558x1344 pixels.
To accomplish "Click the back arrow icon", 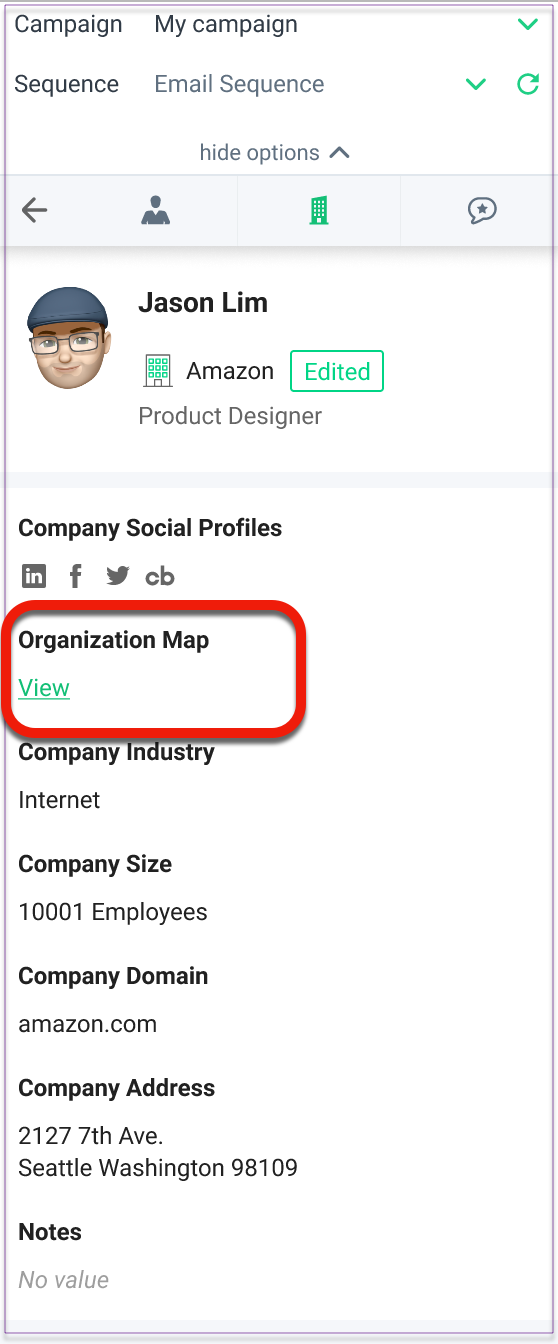I will click(x=35, y=210).
